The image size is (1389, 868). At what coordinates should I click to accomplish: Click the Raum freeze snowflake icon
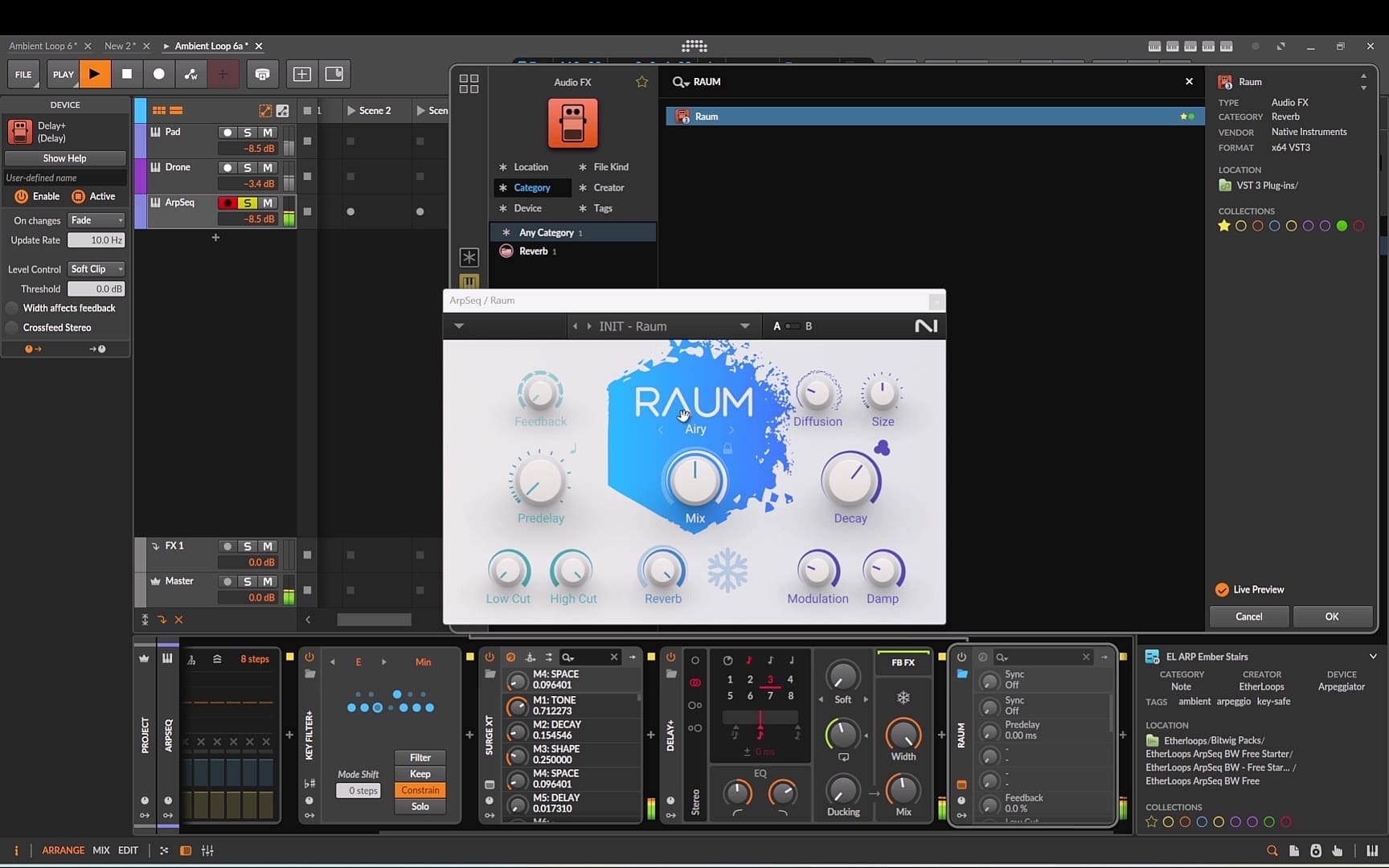(727, 571)
